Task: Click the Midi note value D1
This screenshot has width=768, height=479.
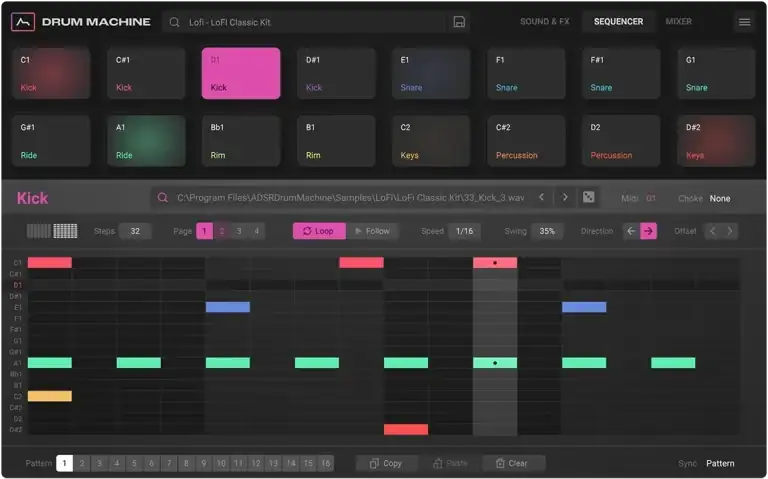Action: click(x=651, y=198)
